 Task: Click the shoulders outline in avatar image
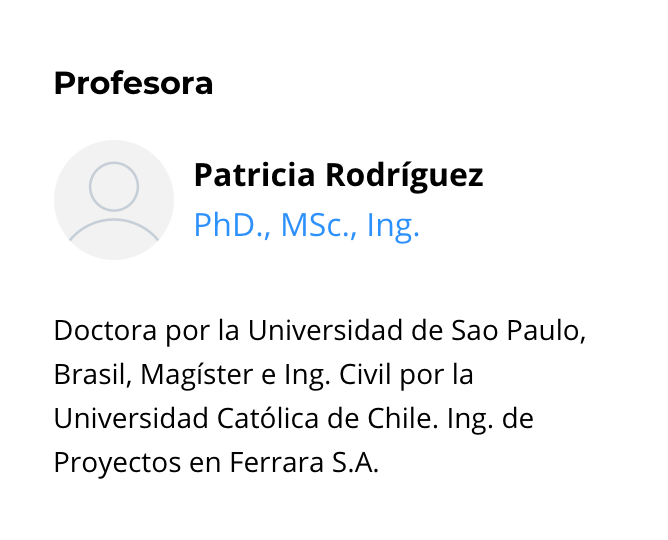(x=114, y=230)
